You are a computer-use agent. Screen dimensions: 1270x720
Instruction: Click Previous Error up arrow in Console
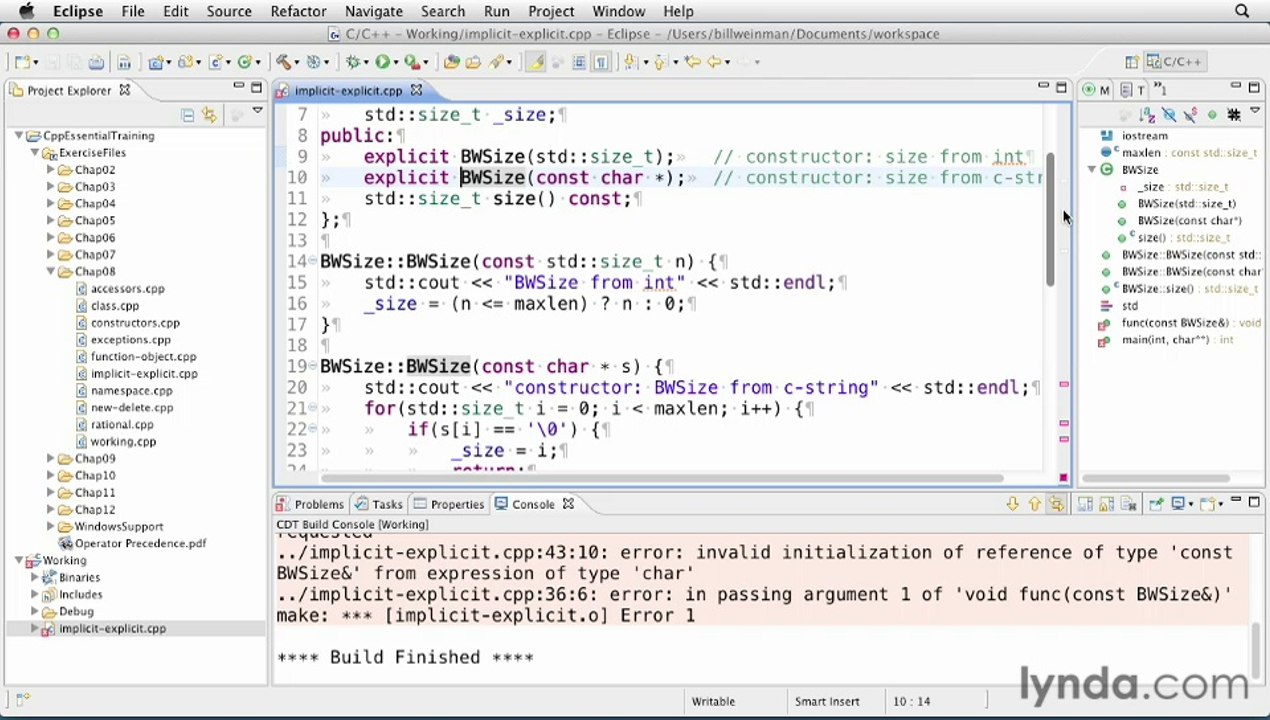click(x=1035, y=504)
